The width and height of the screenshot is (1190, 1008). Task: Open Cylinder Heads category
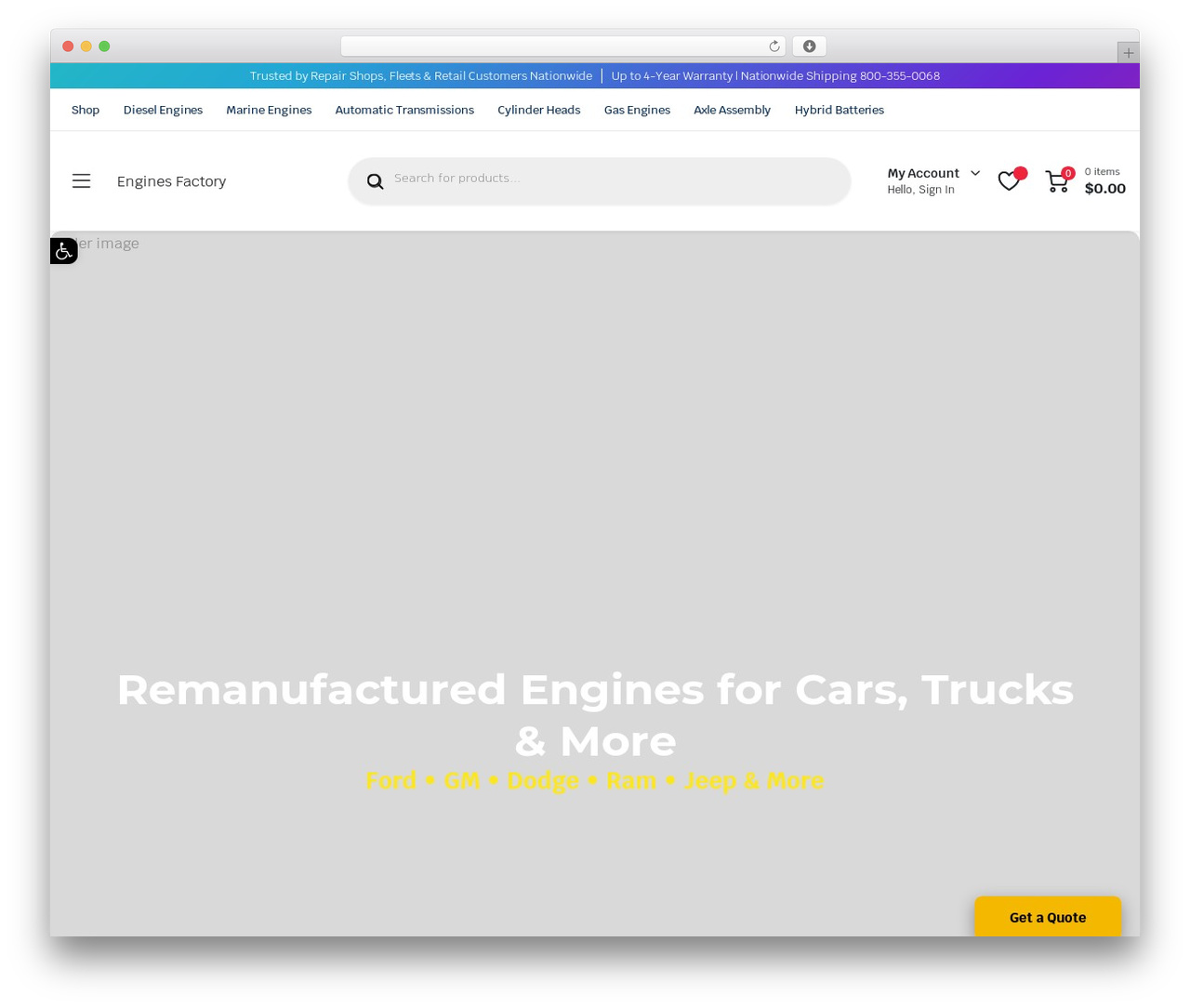coord(538,110)
